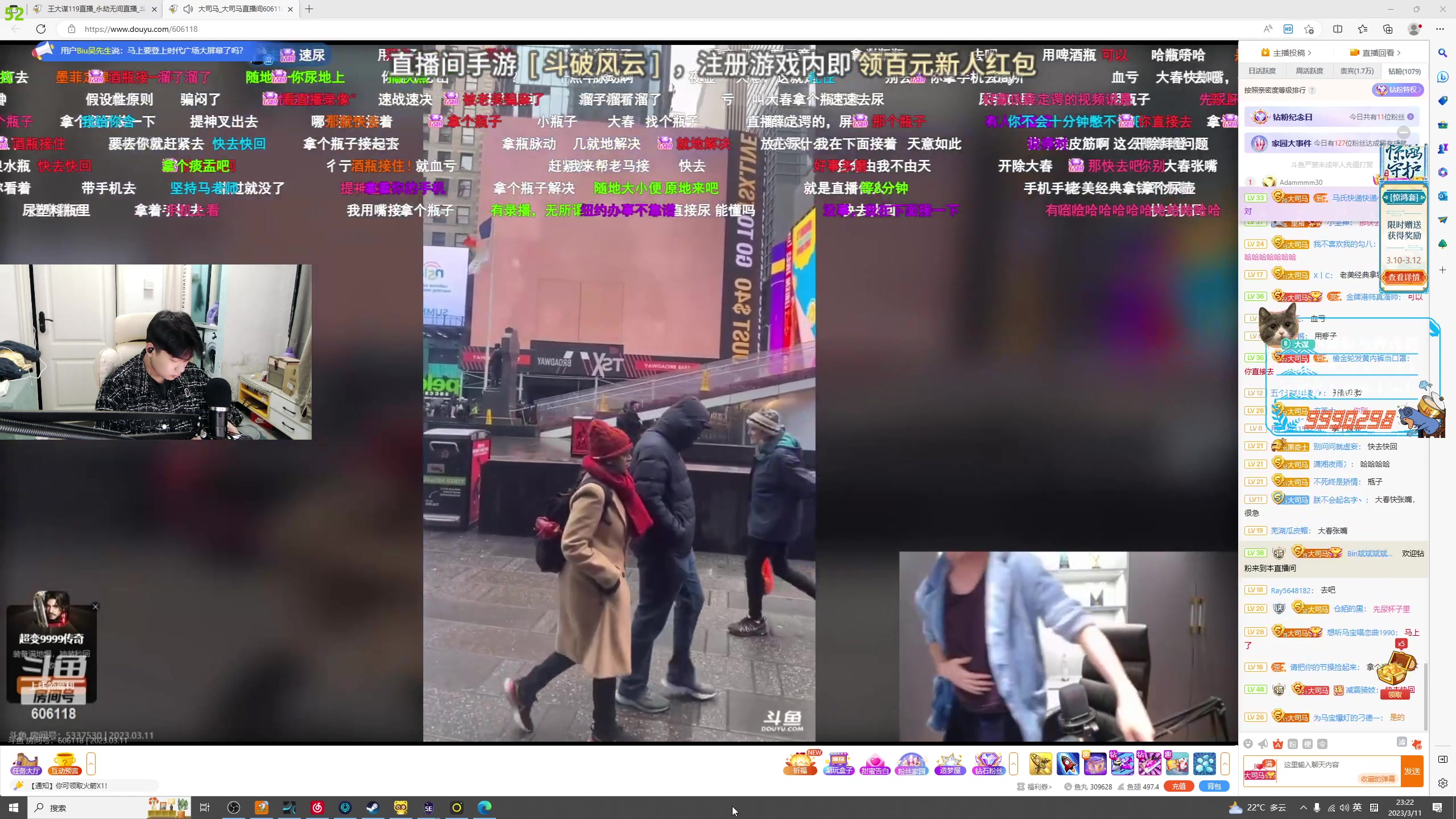Open the 甜蜜告白 confession icon
This screenshot has height=819, width=1456.
tap(875, 763)
